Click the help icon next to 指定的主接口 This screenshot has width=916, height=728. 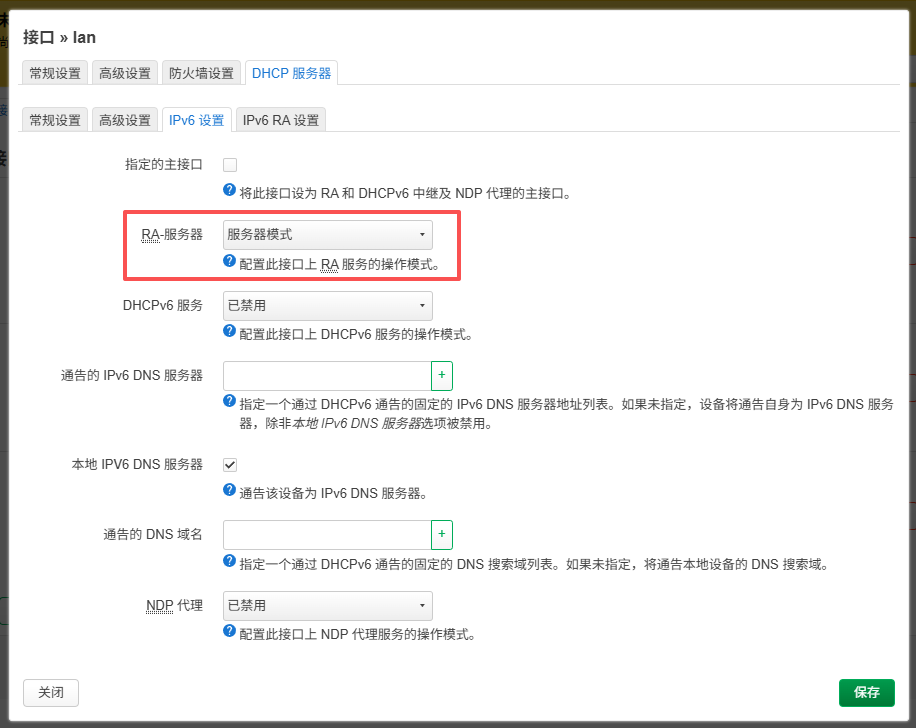[228, 189]
